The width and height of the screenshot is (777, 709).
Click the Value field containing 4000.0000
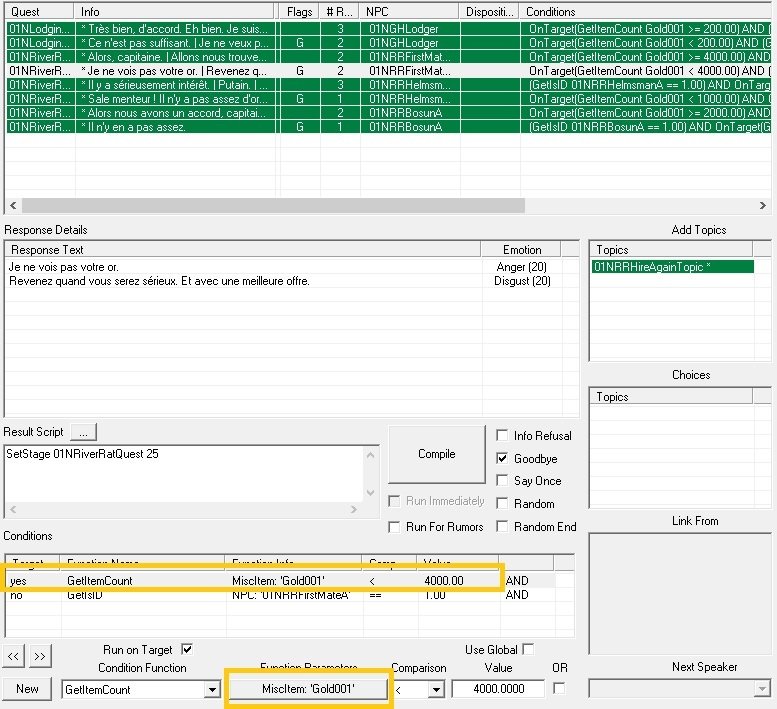pyautogui.click(x=498, y=689)
